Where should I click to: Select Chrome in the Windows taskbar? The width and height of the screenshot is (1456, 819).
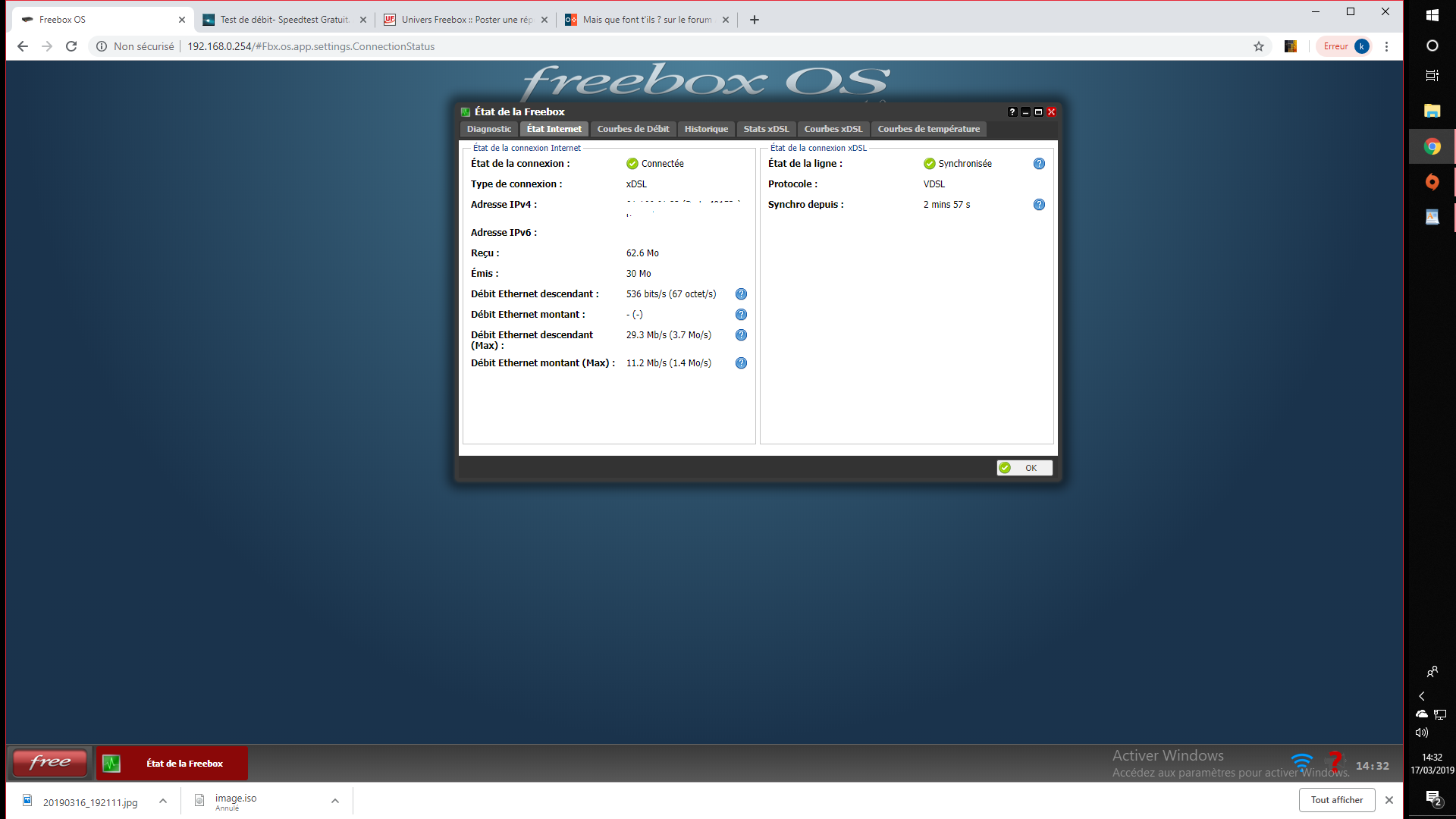1432,146
